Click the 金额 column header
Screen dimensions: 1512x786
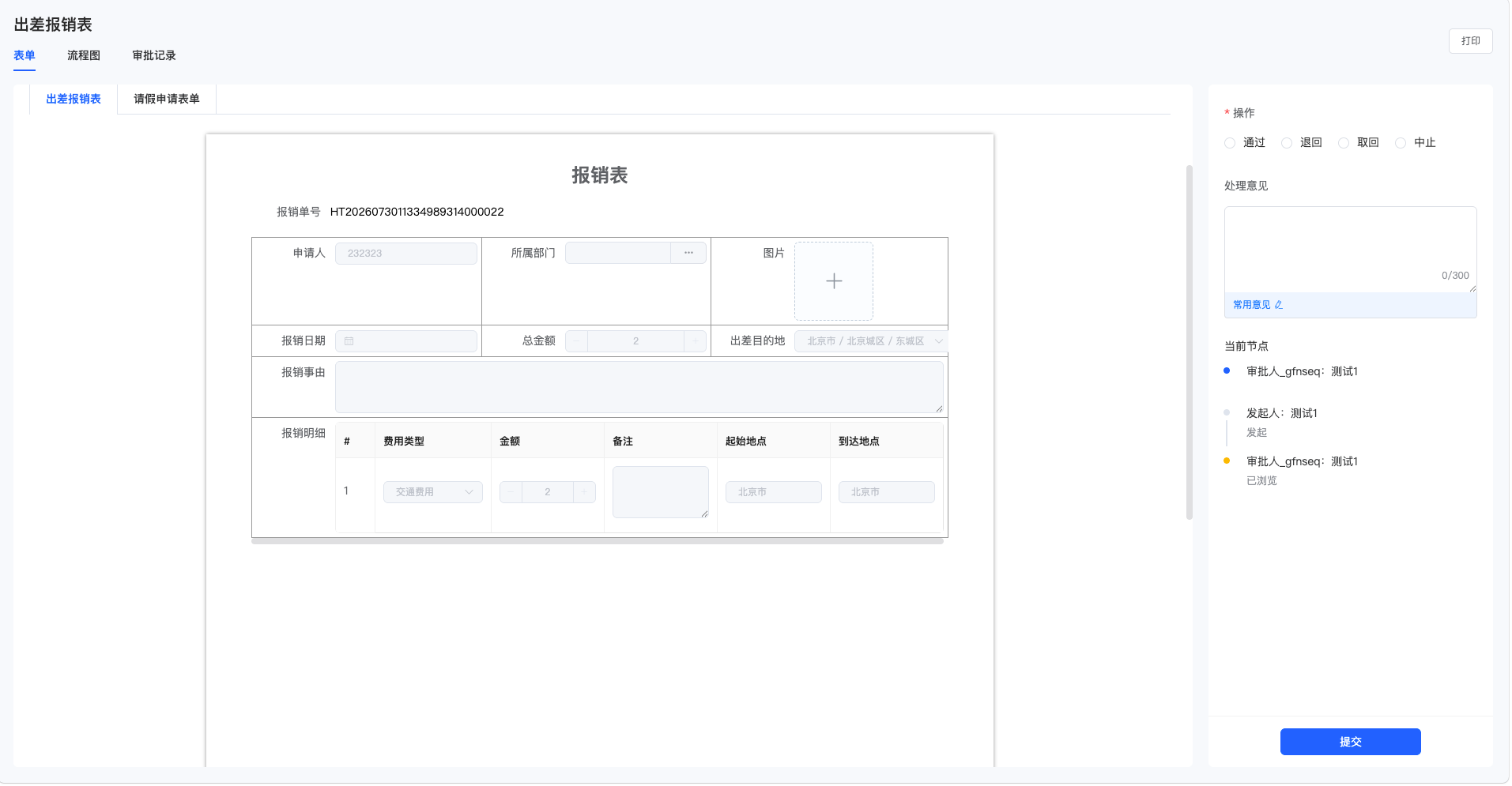(510, 442)
